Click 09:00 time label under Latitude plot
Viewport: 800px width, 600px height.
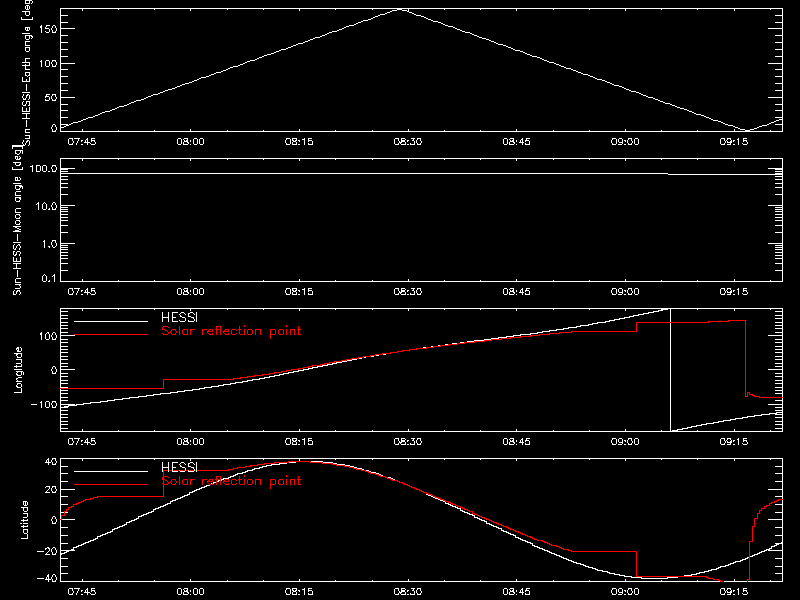[x=625, y=591]
